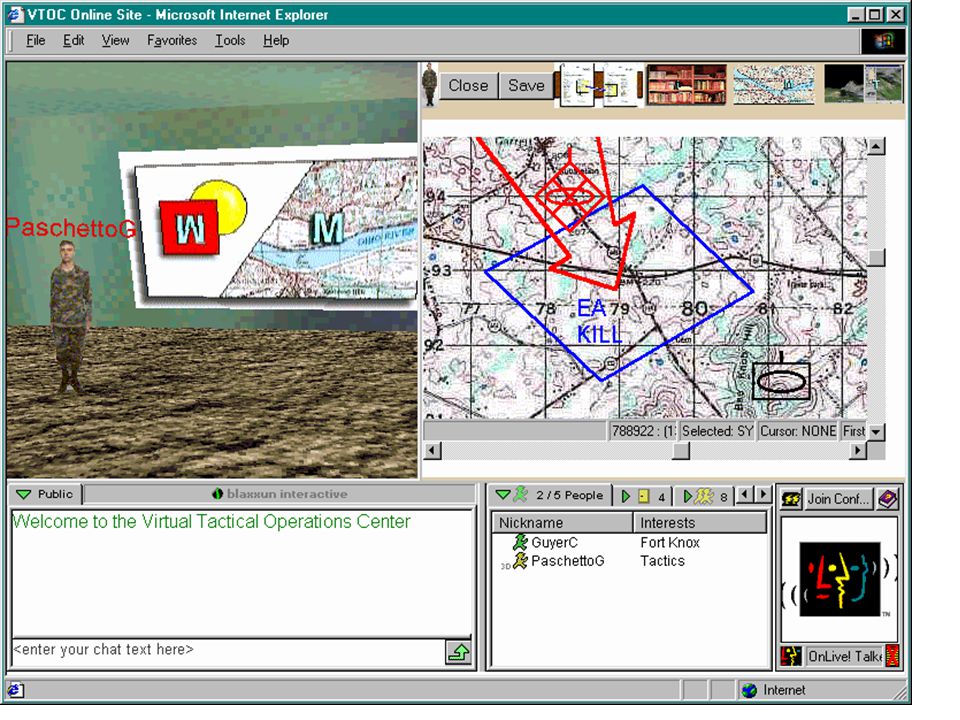The width and height of the screenshot is (960, 720).
Task: Select PaschettoG in the people list
Action: [x=568, y=561]
